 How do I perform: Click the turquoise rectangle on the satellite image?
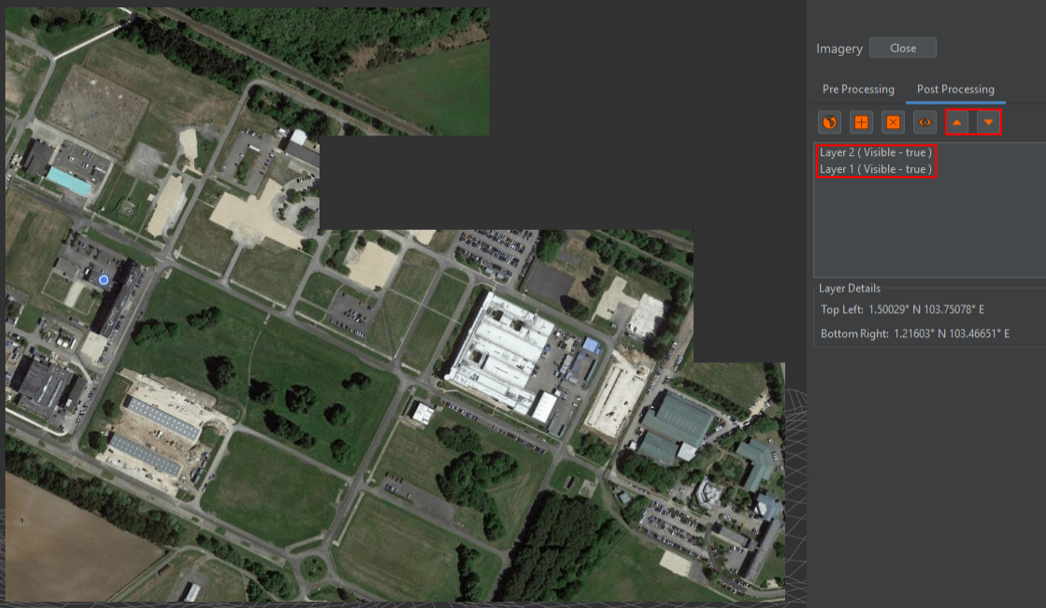(x=69, y=181)
